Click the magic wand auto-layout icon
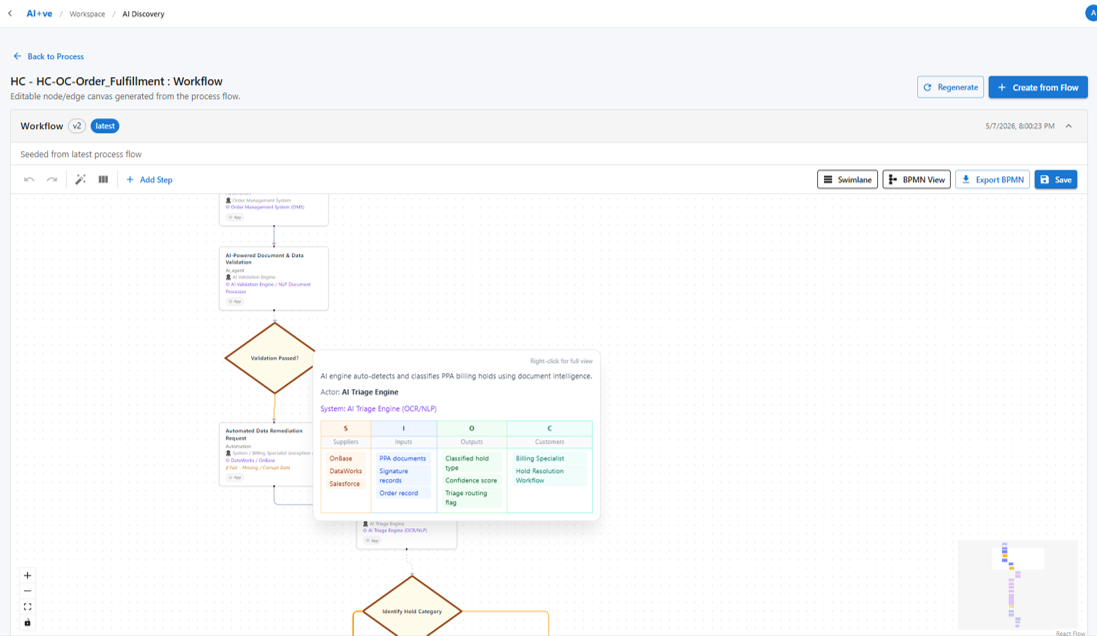Viewport: 1097px width, 636px height. pyautogui.click(x=80, y=180)
